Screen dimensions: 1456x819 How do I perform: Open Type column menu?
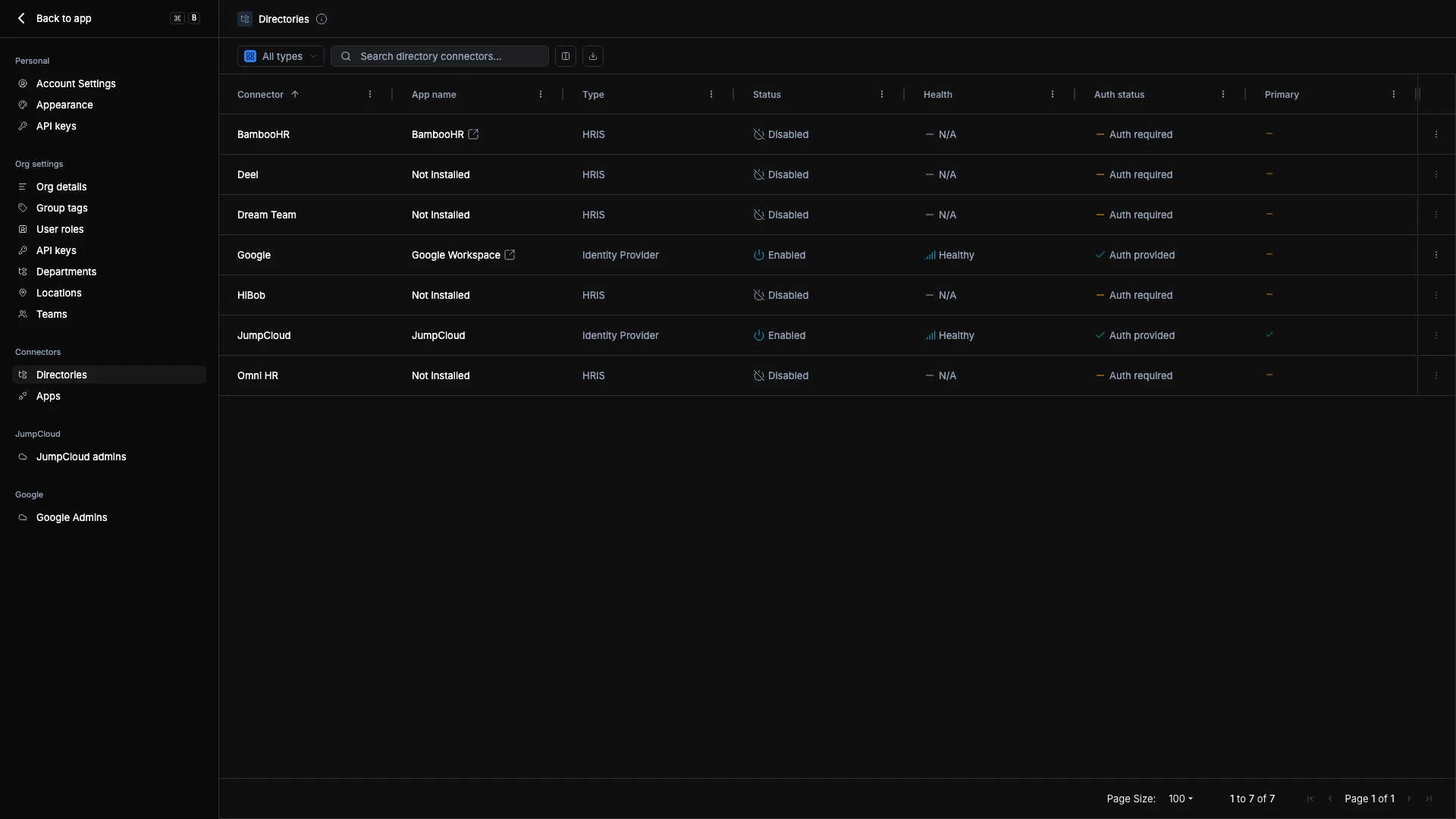(711, 95)
